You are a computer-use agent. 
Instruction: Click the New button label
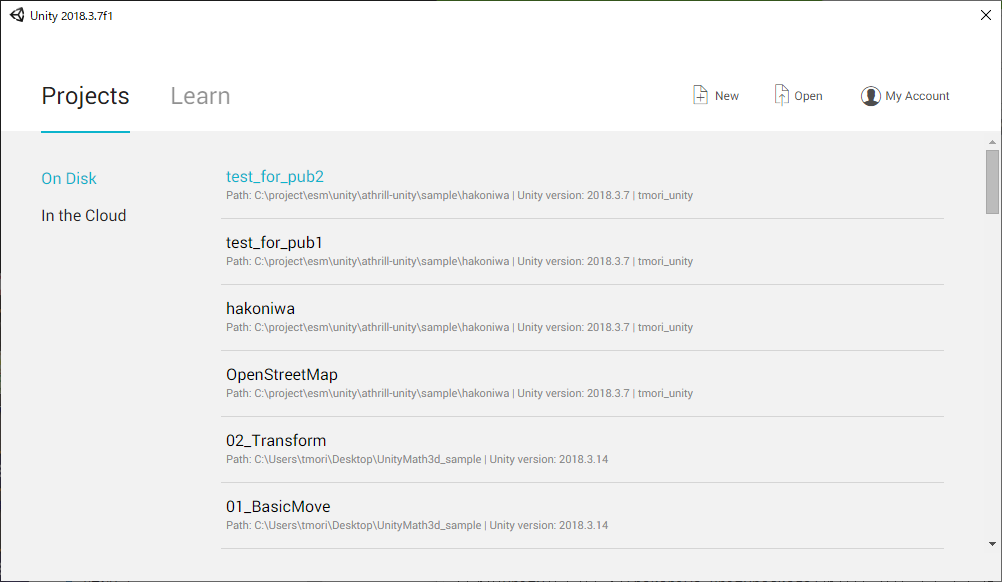tap(727, 96)
